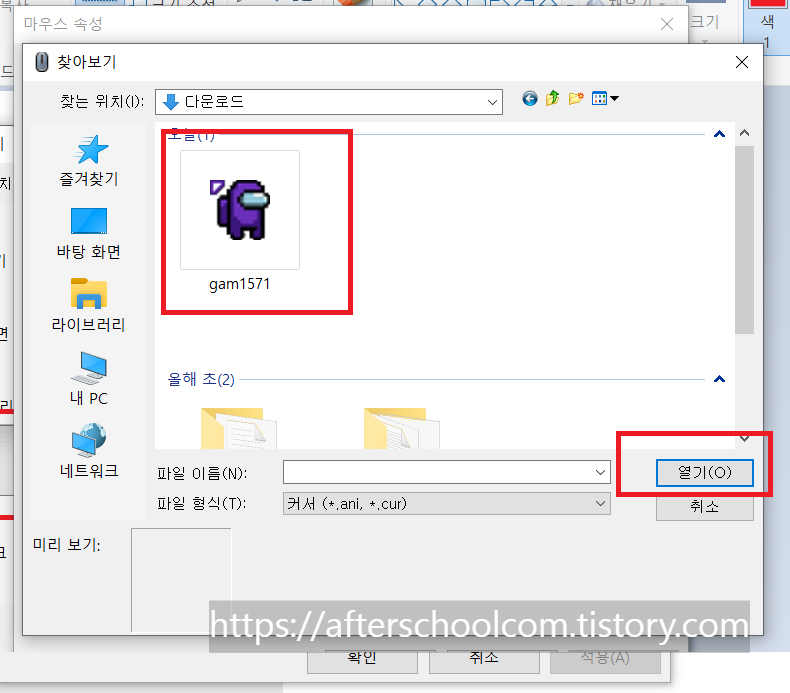
Task: Select the gam1571 cursor file thumbnail
Action: pyautogui.click(x=240, y=210)
